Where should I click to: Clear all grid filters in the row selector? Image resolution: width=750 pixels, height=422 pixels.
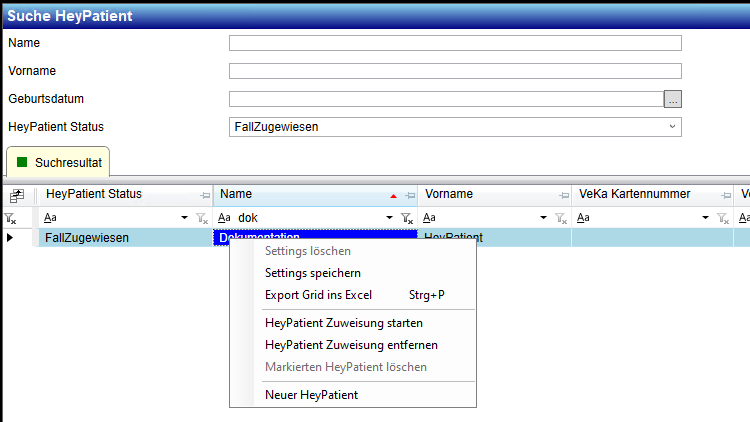tap(11, 219)
